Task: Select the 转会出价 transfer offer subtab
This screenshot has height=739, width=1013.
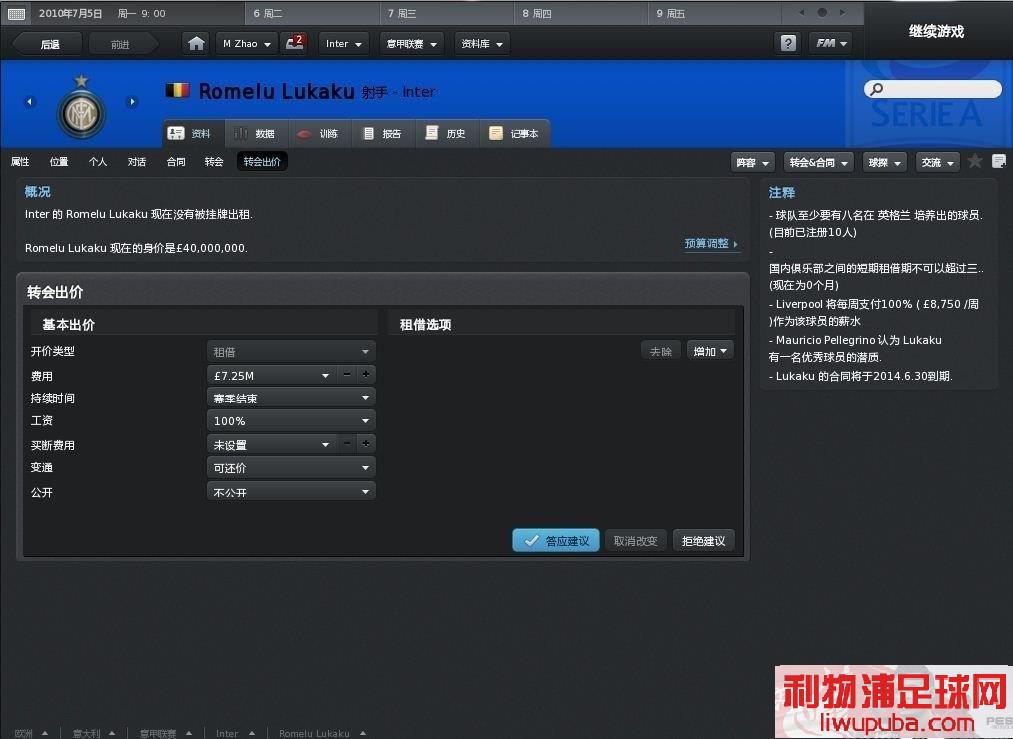Action: coord(262,161)
